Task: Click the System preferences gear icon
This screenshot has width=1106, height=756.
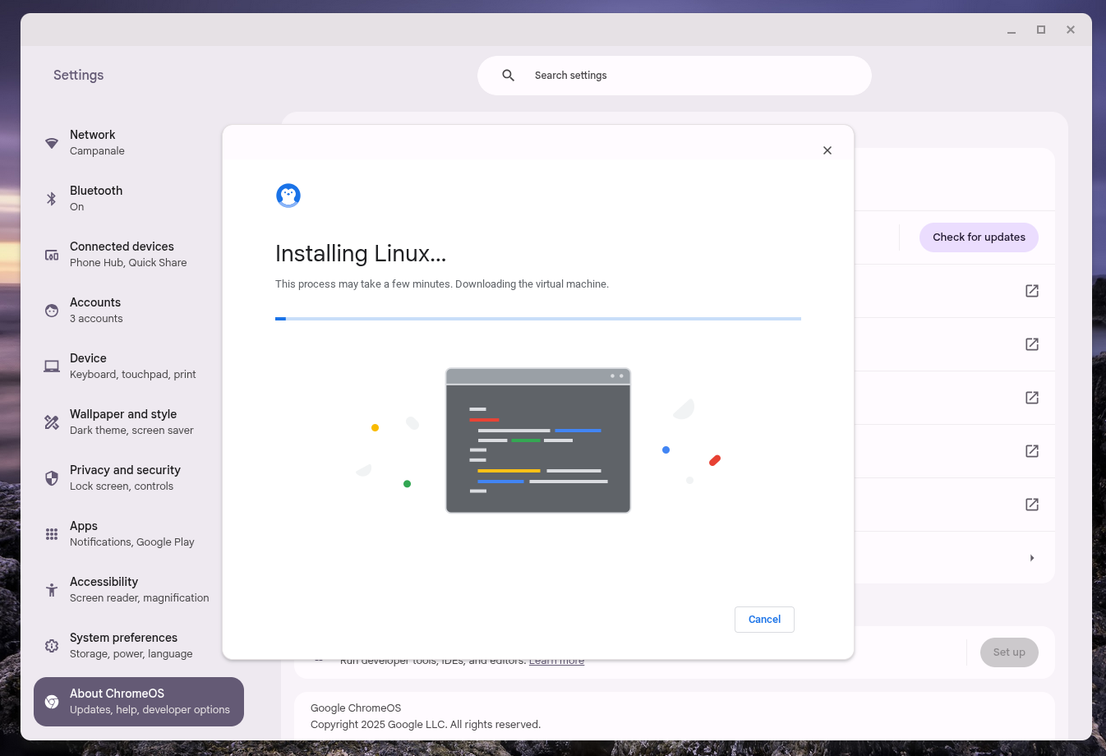Action: coord(51,645)
